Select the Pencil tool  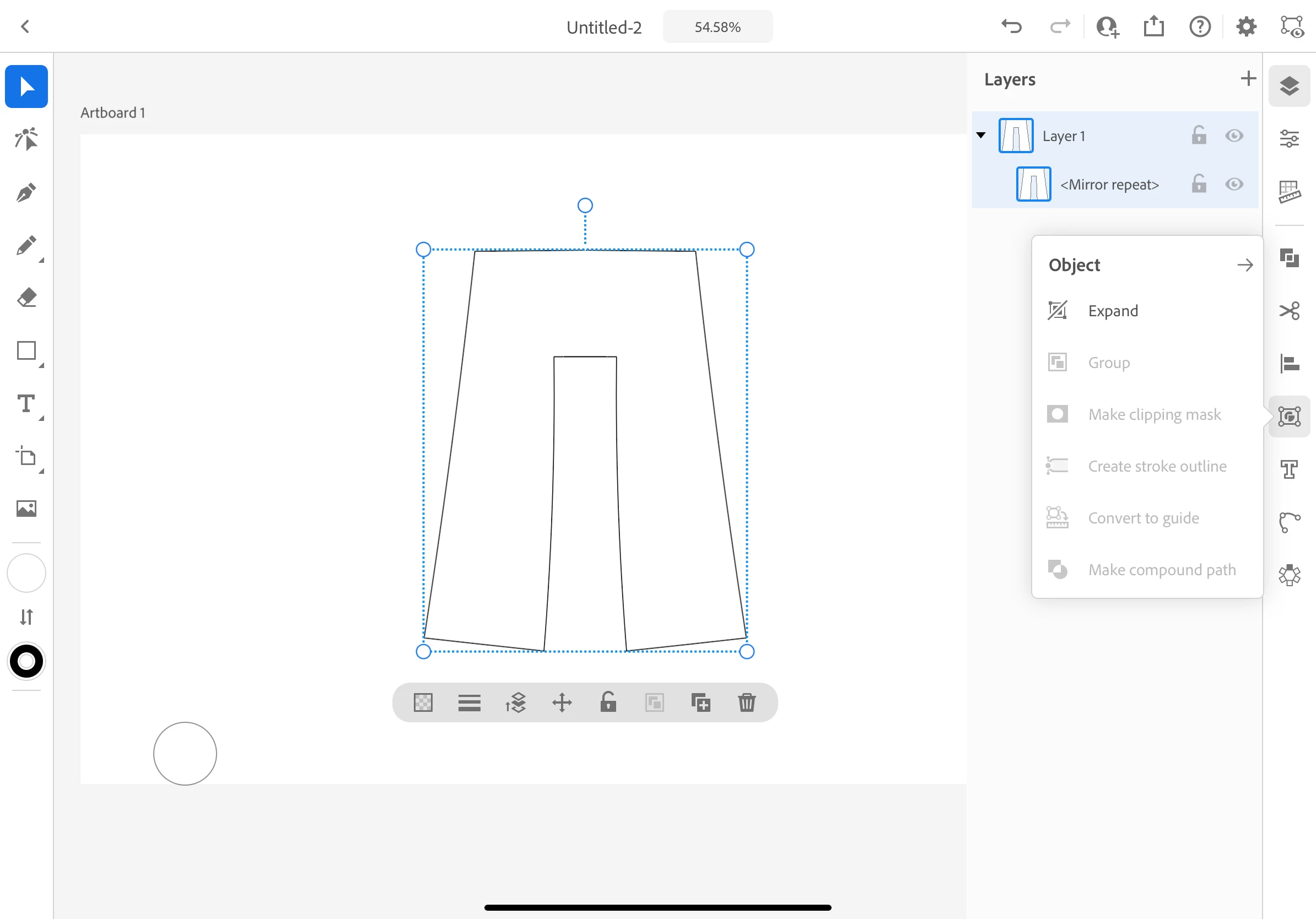(x=26, y=245)
